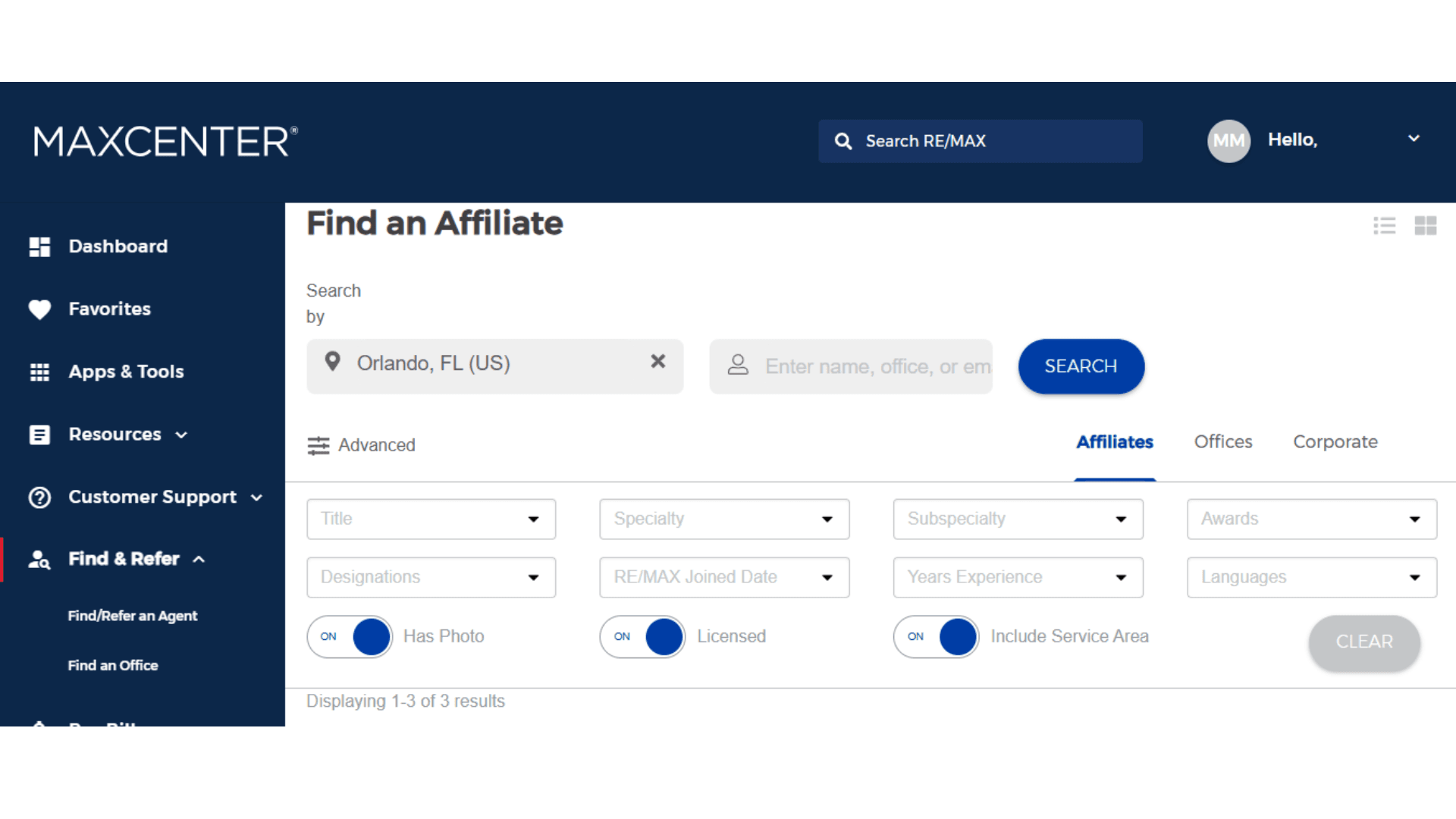The height and width of the screenshot is (819, 1456).
Task: Click the person icon in name field
Action: tap(738, 366)
